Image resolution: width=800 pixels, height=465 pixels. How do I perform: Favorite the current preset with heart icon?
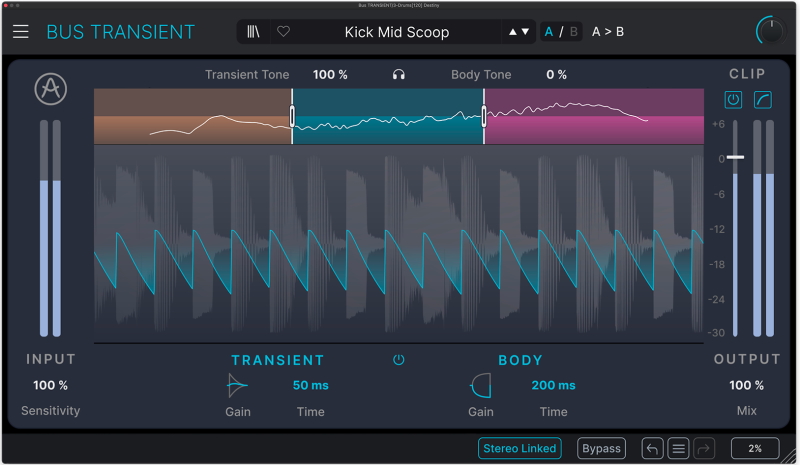[x=283, y=32]
